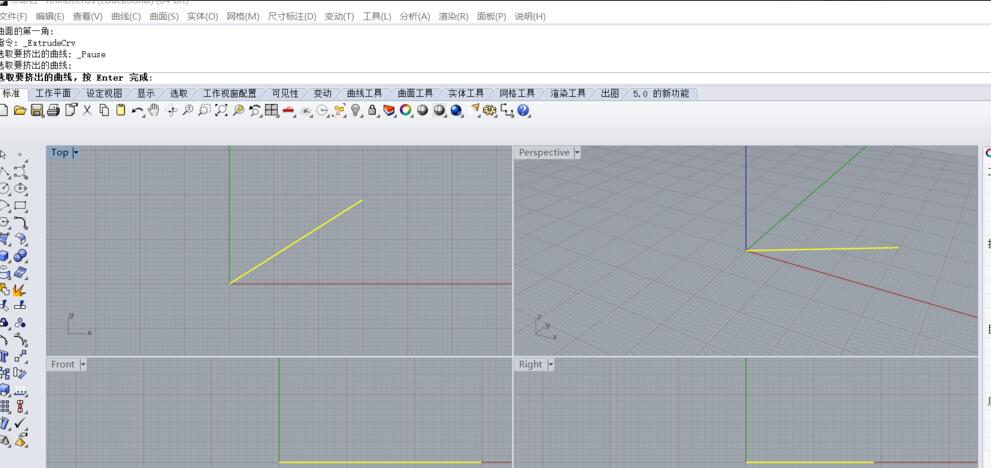Select the Polyline tool in the sidebar

point(5,171)
